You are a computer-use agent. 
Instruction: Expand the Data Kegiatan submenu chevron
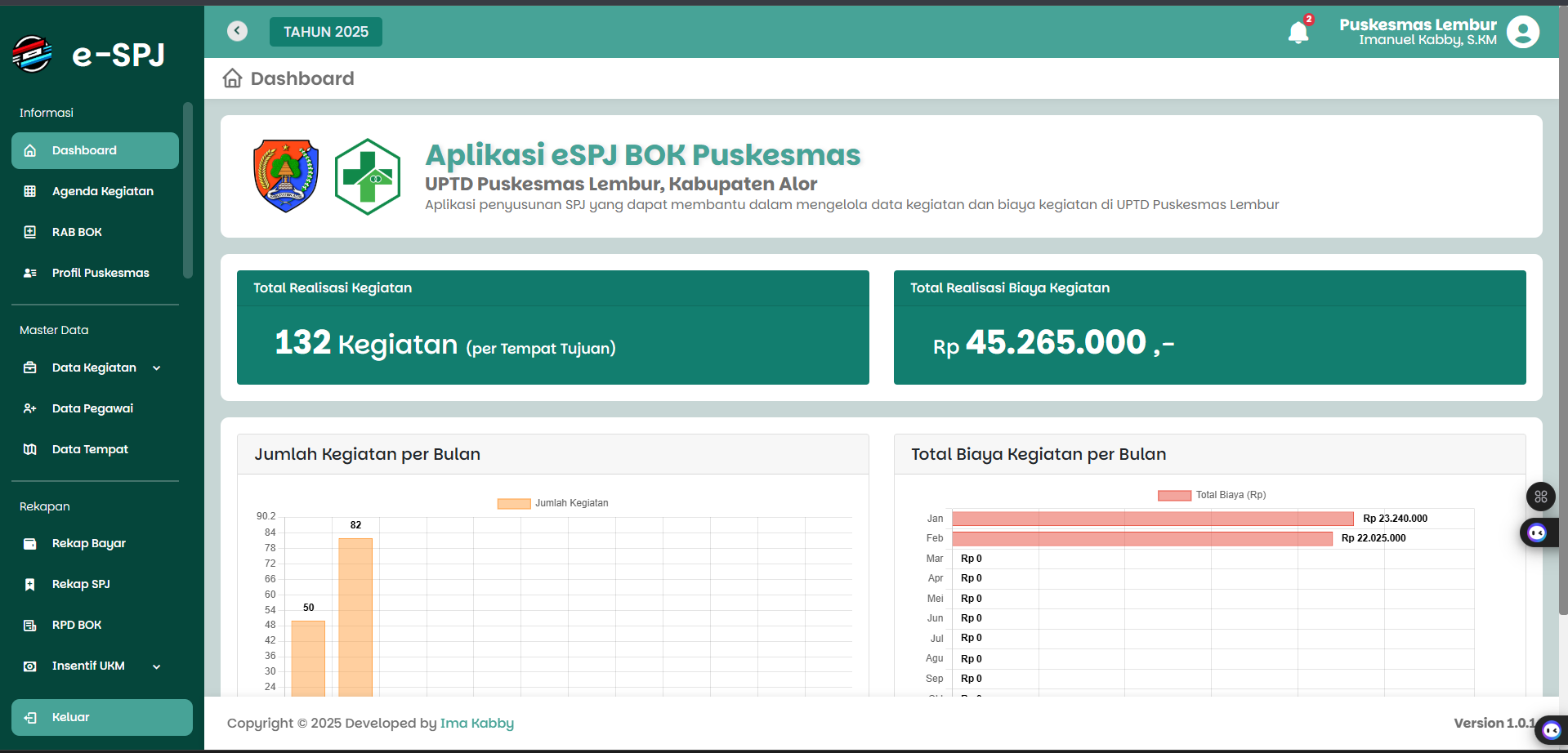tap(157, 368)
